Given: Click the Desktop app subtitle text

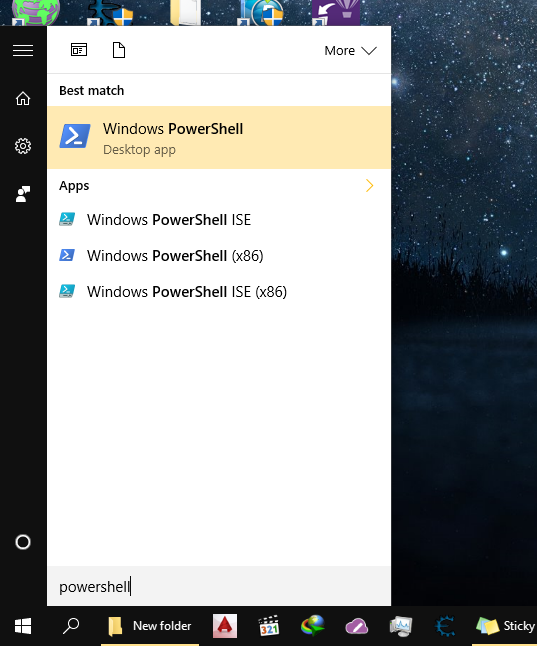Looking at the screenshot, I should tap(139, 149).
